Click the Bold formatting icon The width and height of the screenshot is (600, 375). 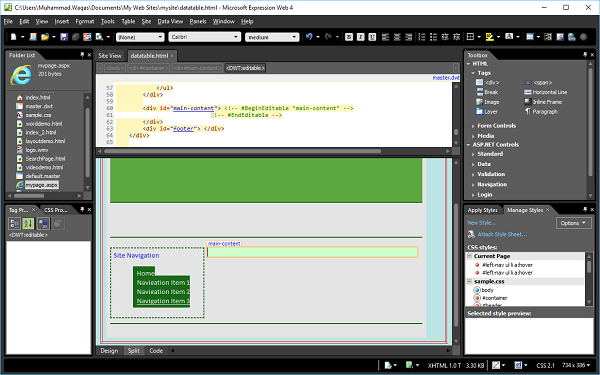point(349,37)
